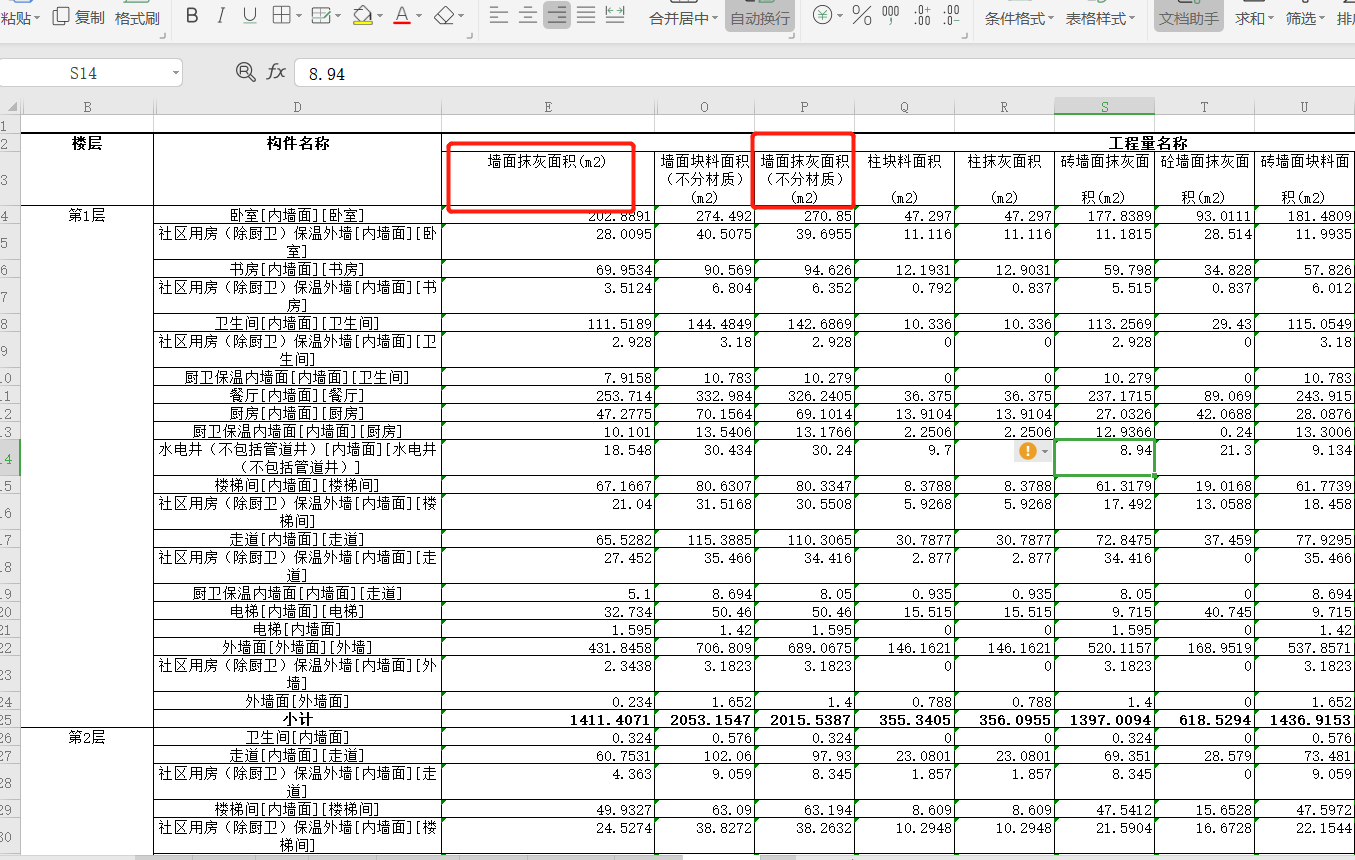Click the eraser clear formatting icon
The height and width of the screenshot is (860, 1355).
pyautogui.click(x=444, y=16)
